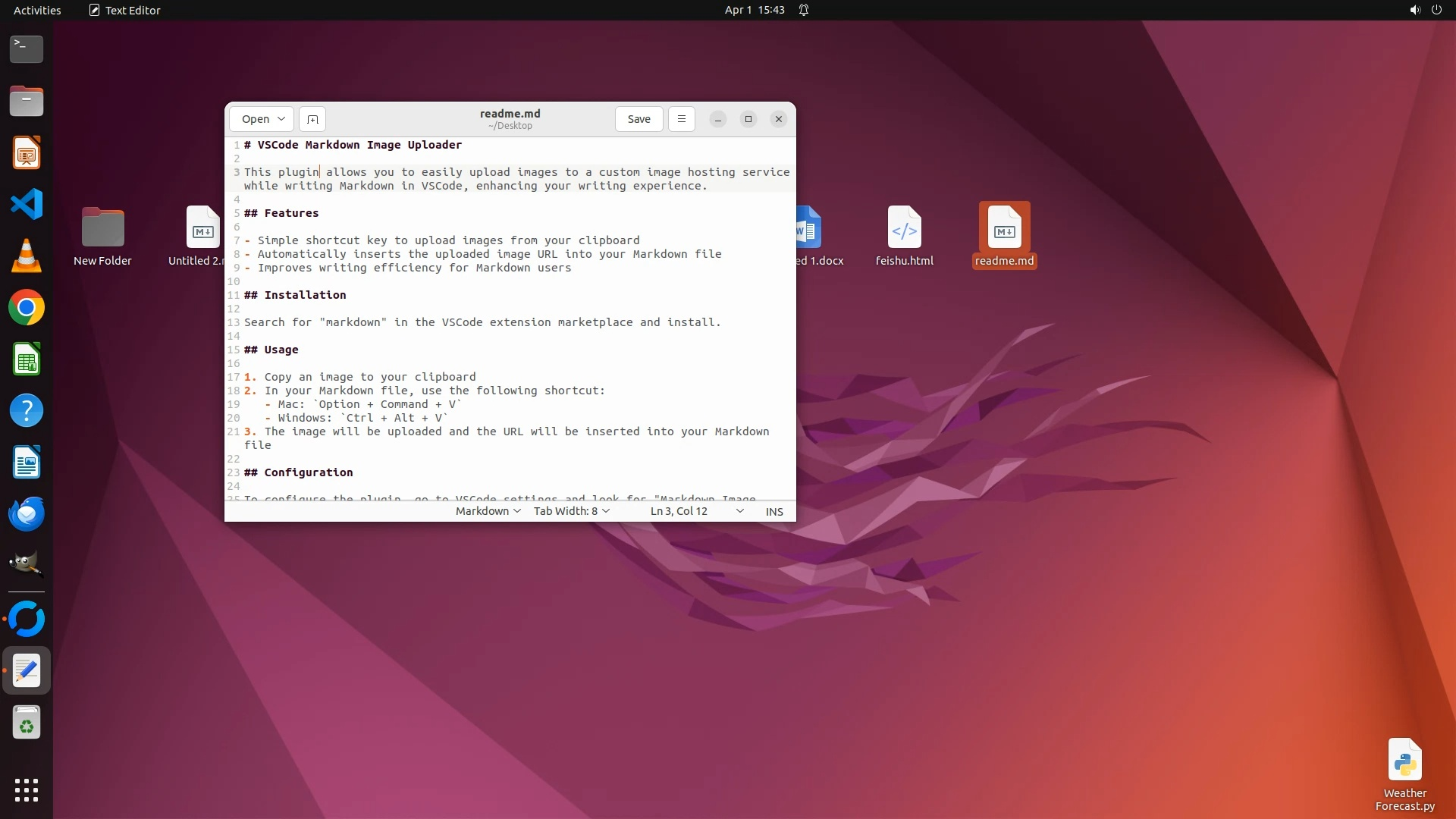The height and width of the screenshot is (819, 1456).
Task: Open the hamburger menu in Text Editor
Action: coord(681,119)
